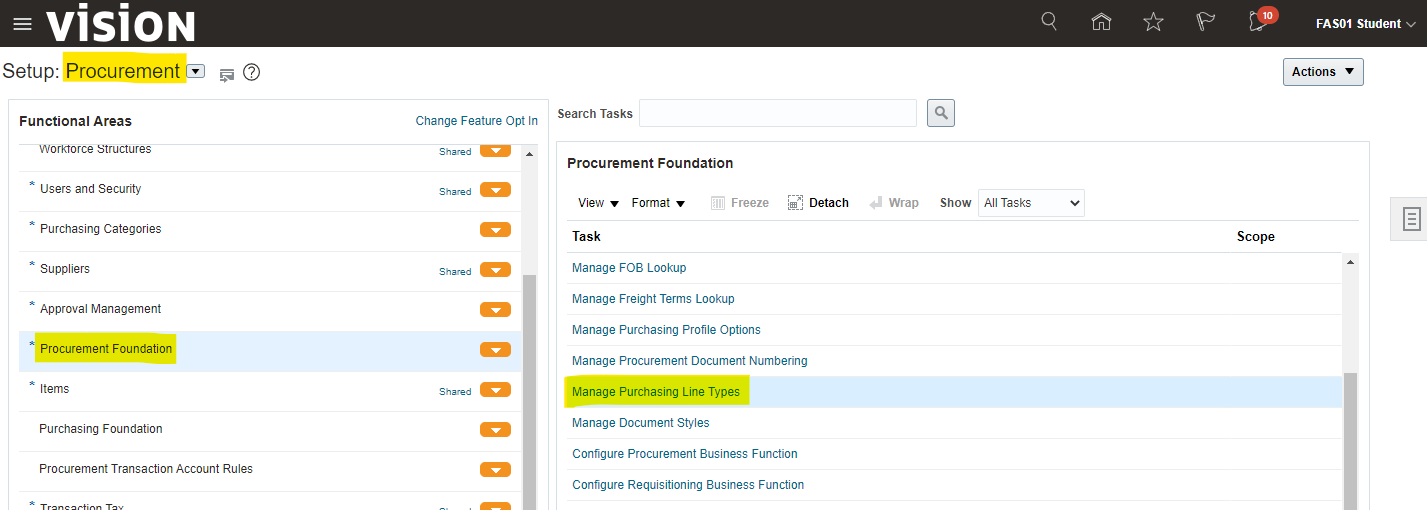The height and width of the screenshot is (510, 1427).
Task: Click the Search Tasks magnifier button
Action: [x=940, y=113]
